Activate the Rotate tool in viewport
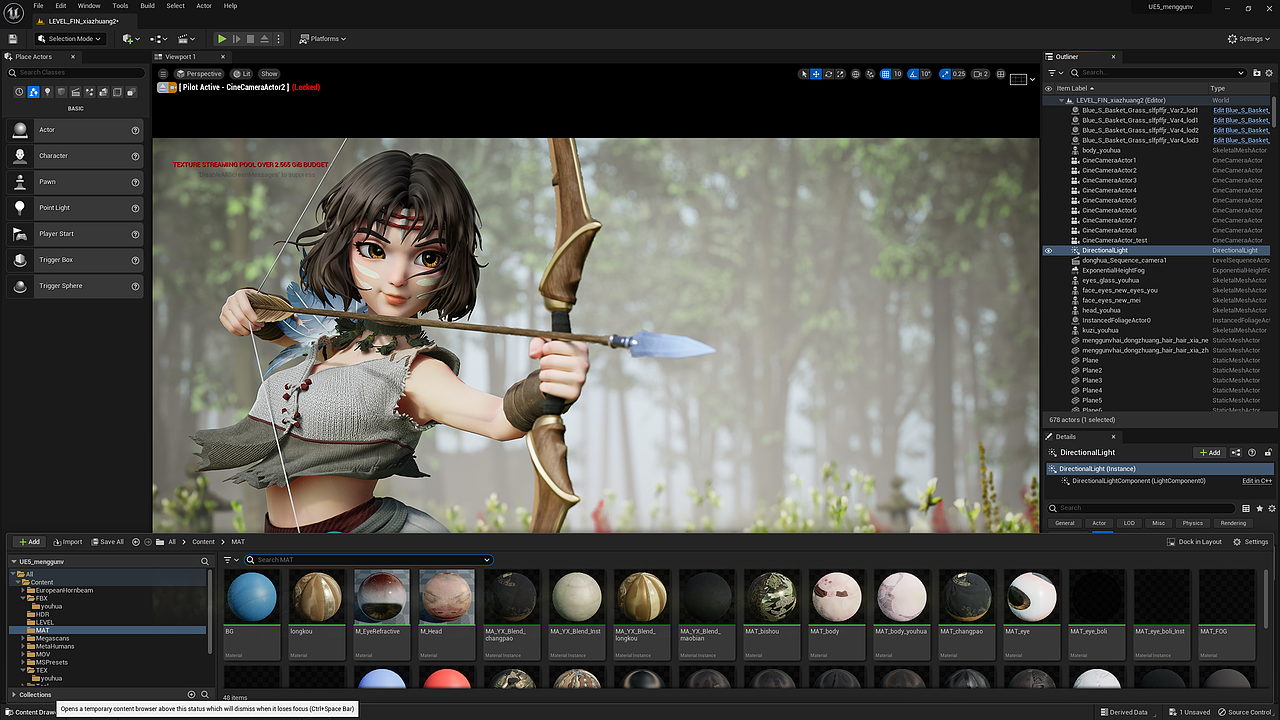Image resolution: width=1280 pixels, height=720 pixels. tap(828, 74)
